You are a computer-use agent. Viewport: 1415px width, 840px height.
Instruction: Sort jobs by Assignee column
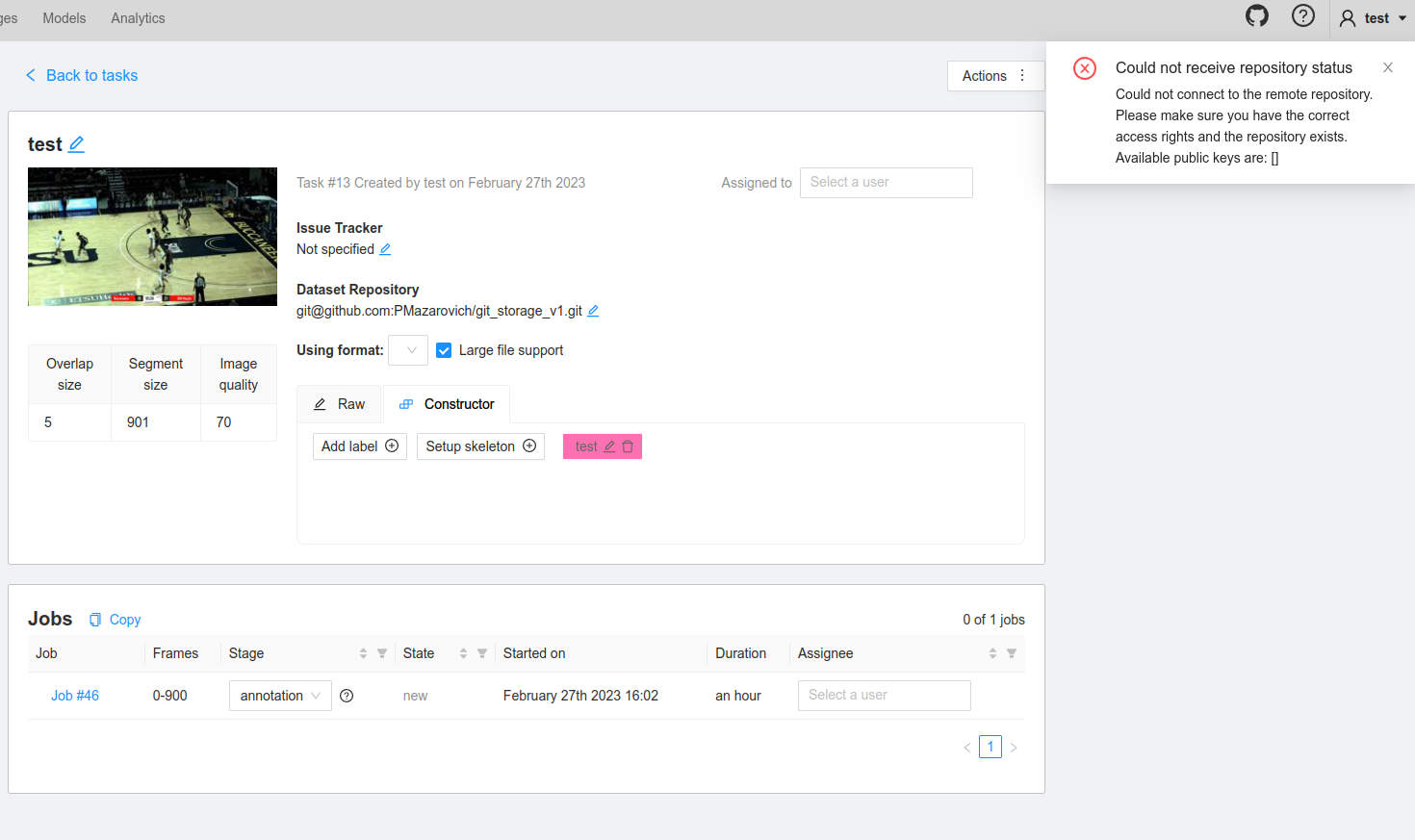coord(992,653)
